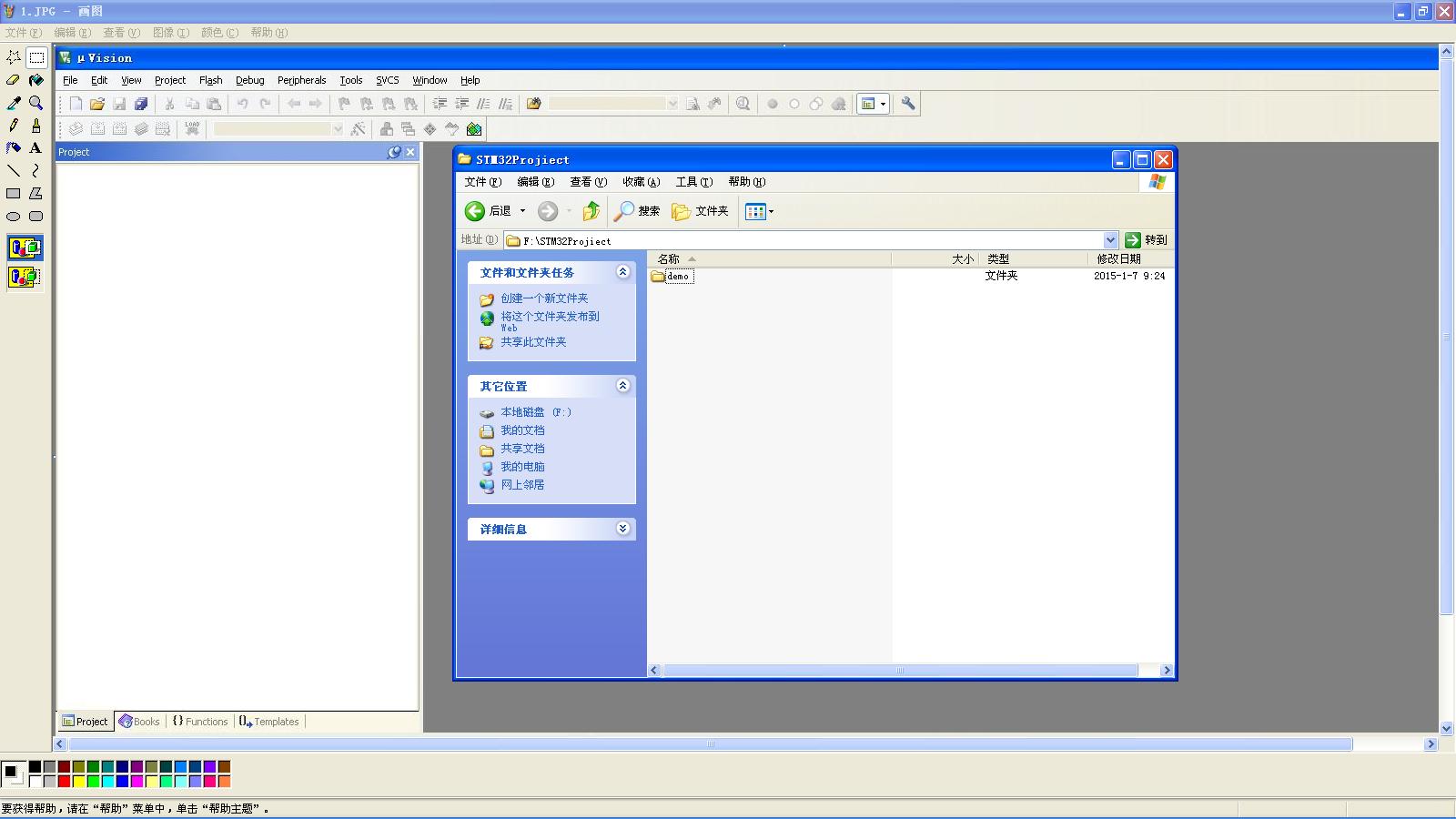The width and height of the screenshot is (1456, 819).
Task: Open Paint's 文件 menu
Action: tap(24, 33)
